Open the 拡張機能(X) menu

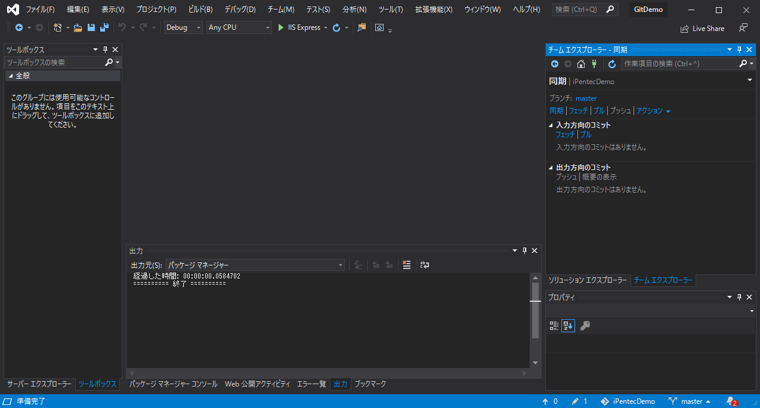(434, 10)
